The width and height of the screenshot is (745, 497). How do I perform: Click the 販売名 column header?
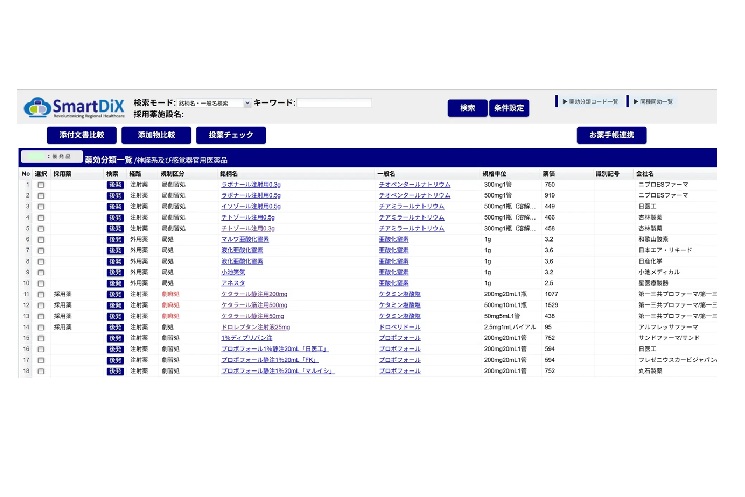[229, 174]
